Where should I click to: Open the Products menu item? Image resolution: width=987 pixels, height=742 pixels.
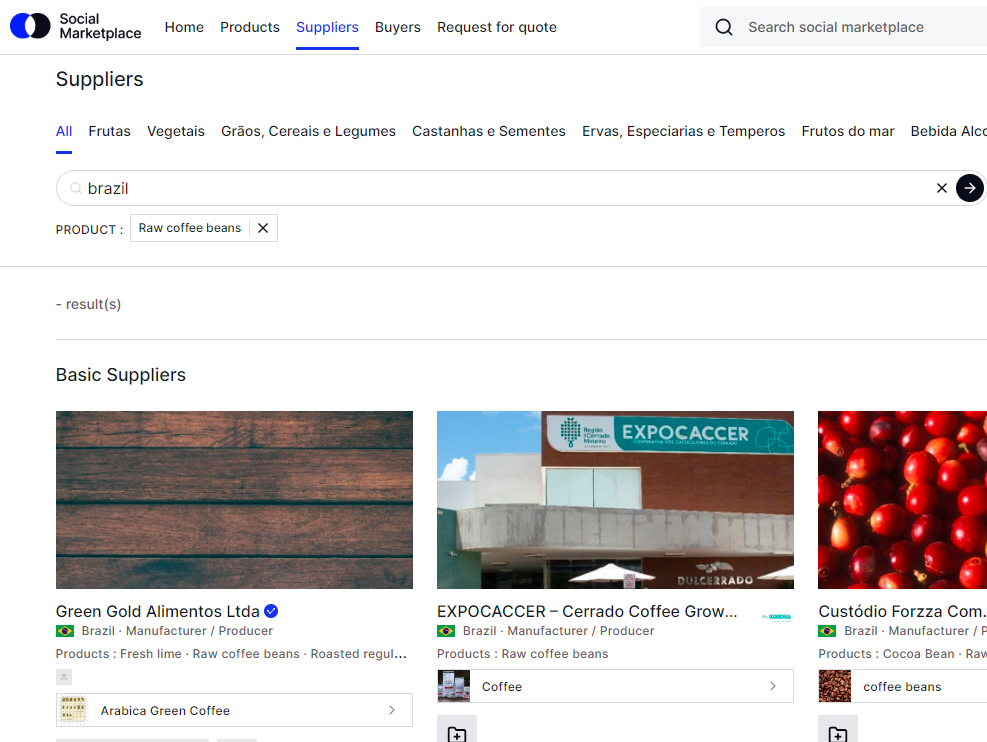[x=250, y=27]
